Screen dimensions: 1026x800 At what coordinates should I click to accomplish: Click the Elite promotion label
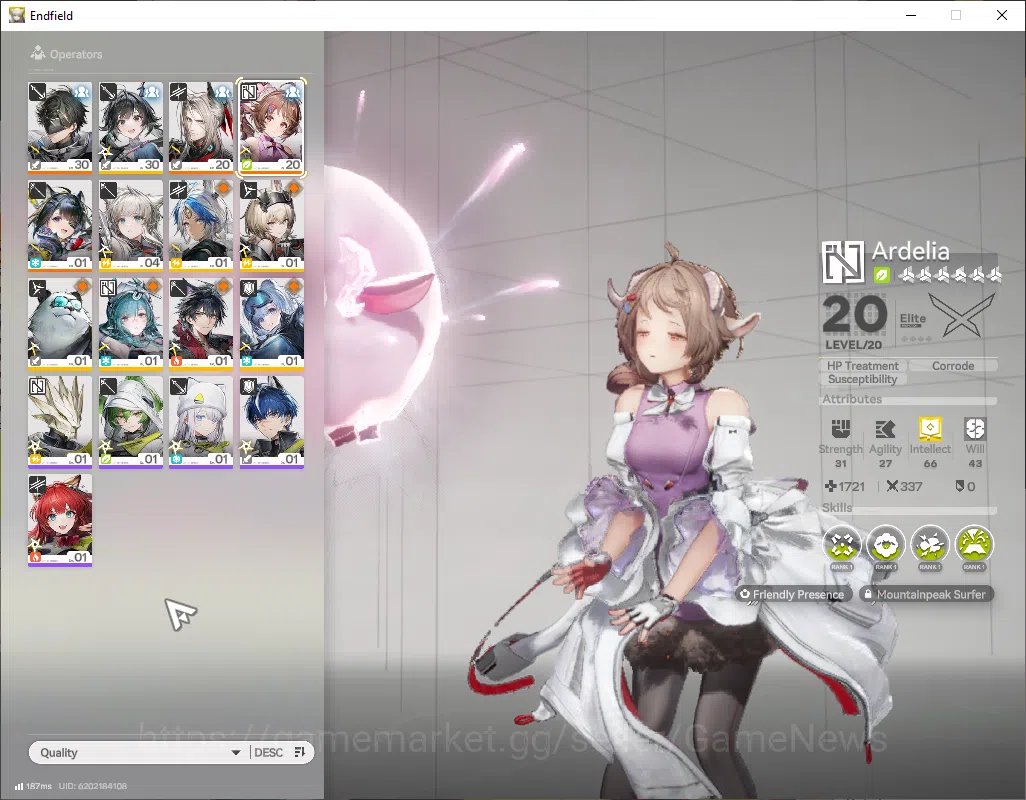coord(912,319)
